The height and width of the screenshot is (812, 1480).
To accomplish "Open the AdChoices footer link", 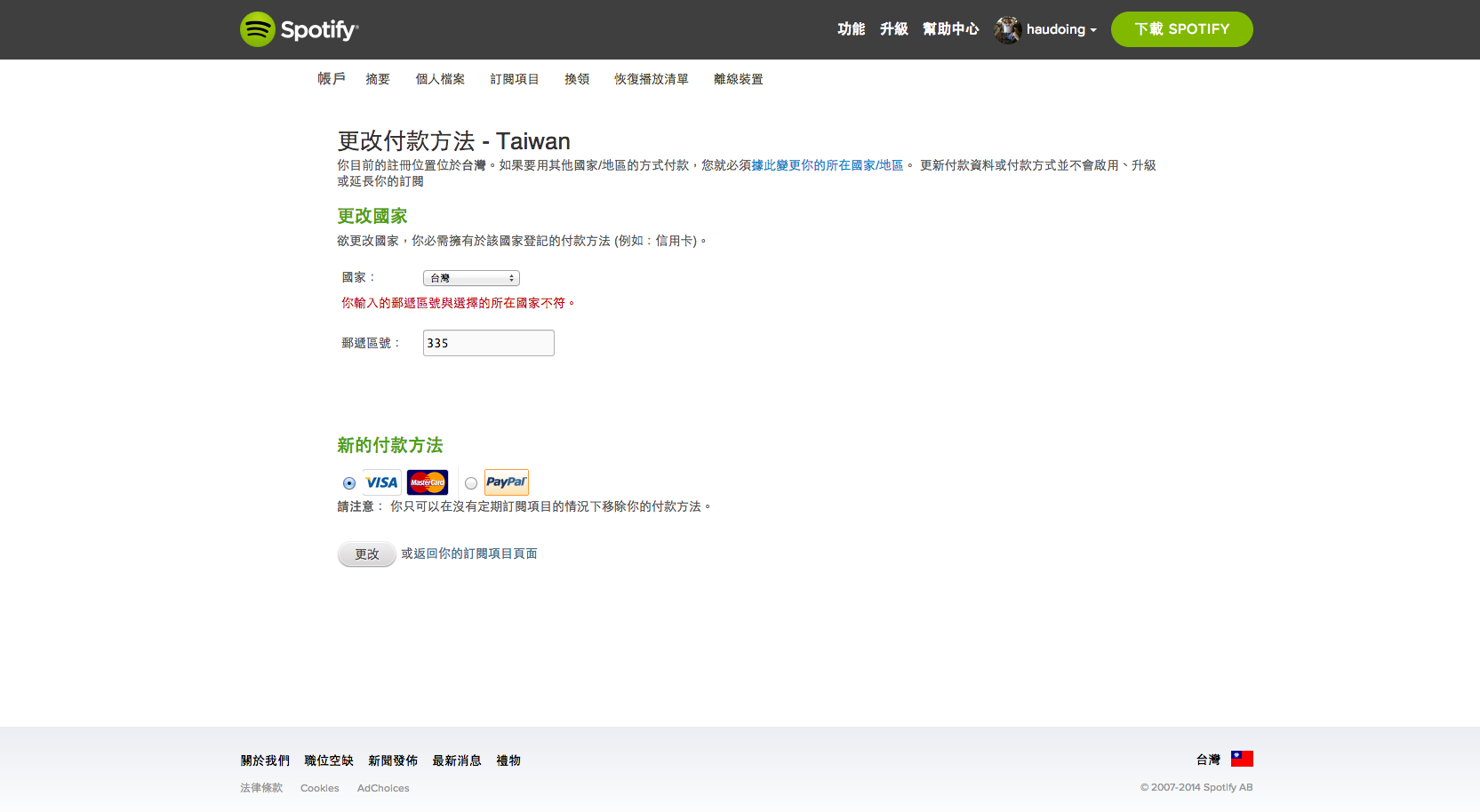I will [383, 788].
